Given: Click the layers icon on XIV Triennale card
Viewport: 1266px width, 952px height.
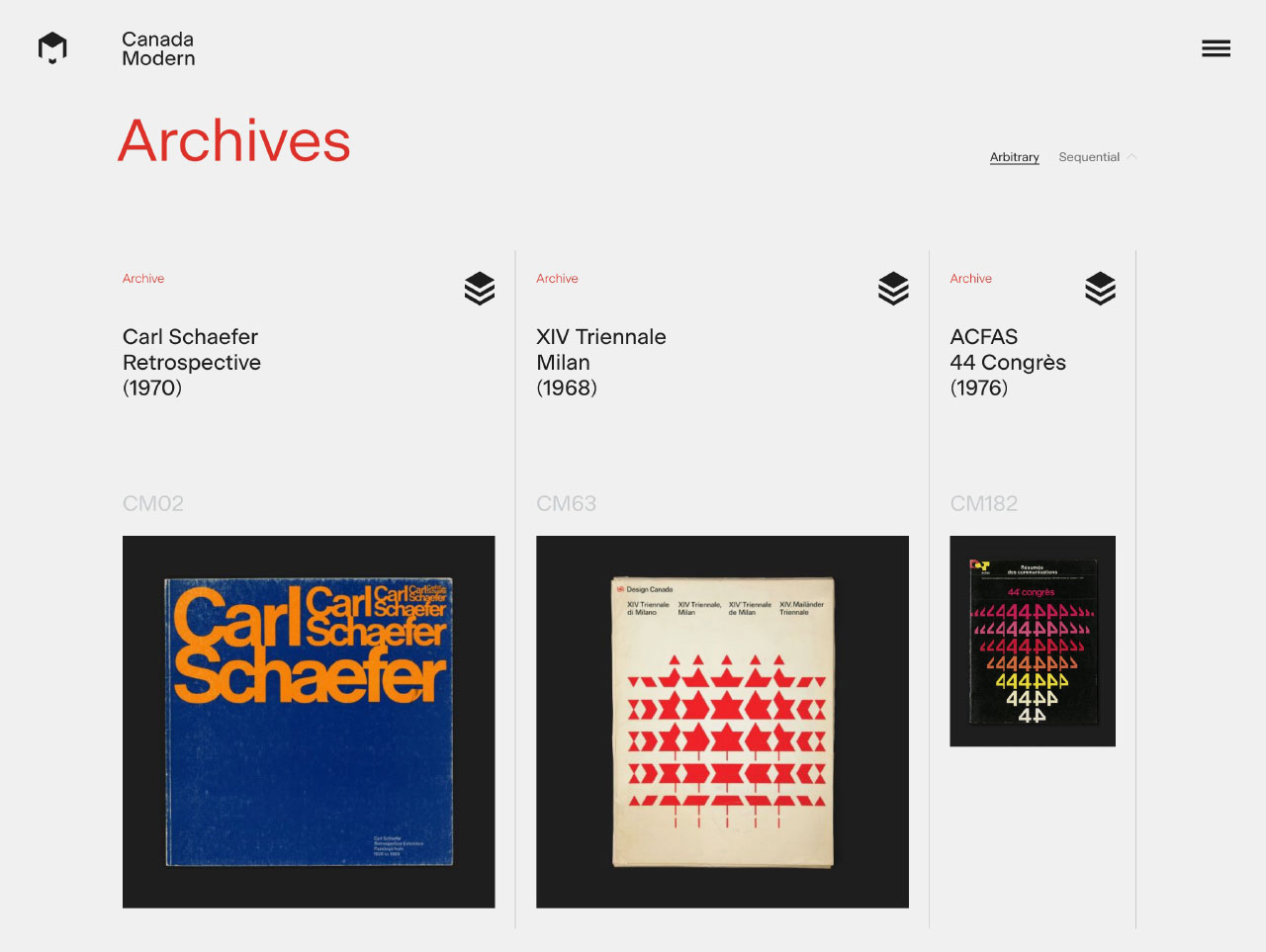Looking at the screenshot, I should point(893,289).
